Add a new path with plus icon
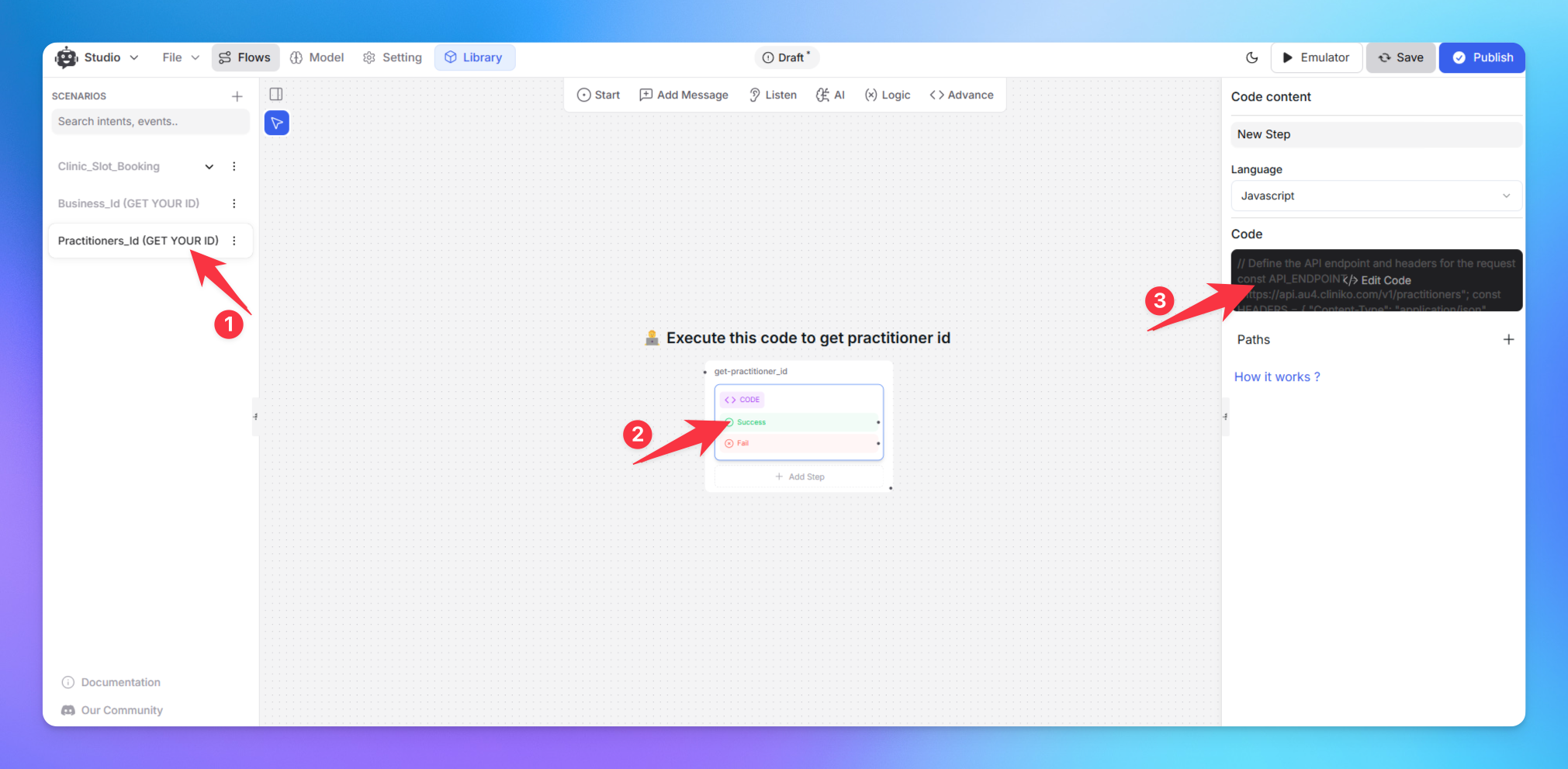 (1508, 340)
